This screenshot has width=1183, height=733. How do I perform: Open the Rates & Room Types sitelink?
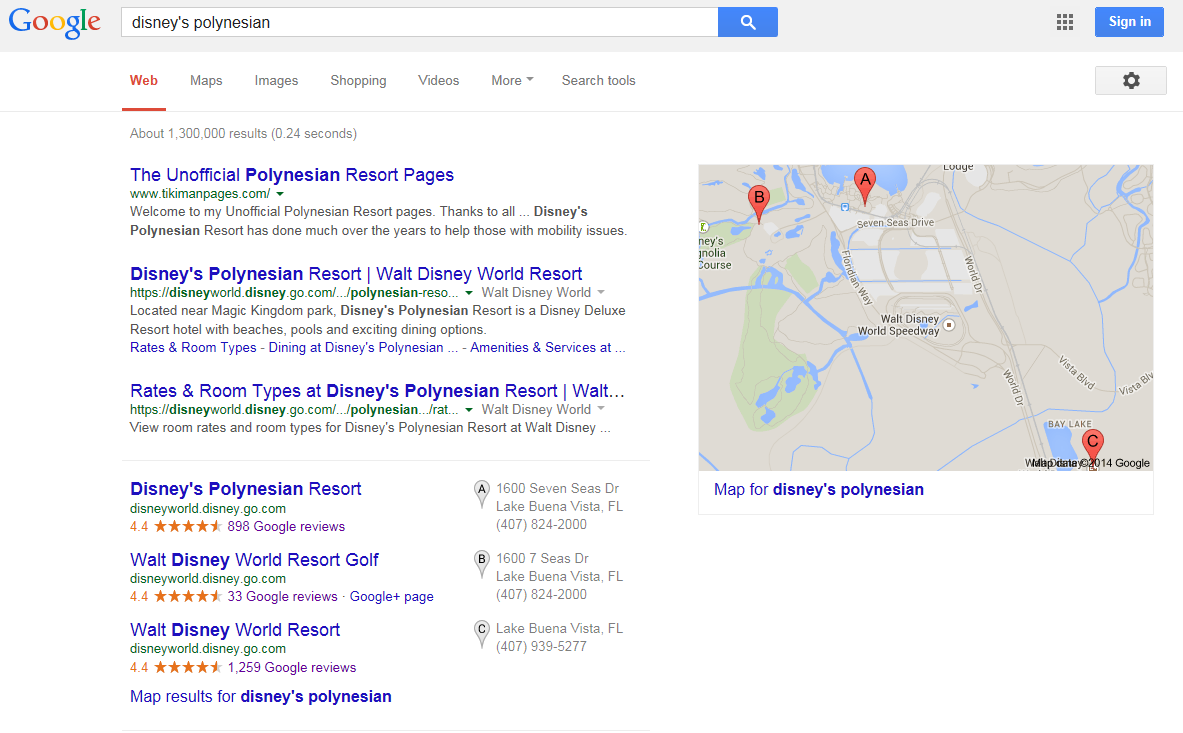pyautogui.click(x=193, y=348)
